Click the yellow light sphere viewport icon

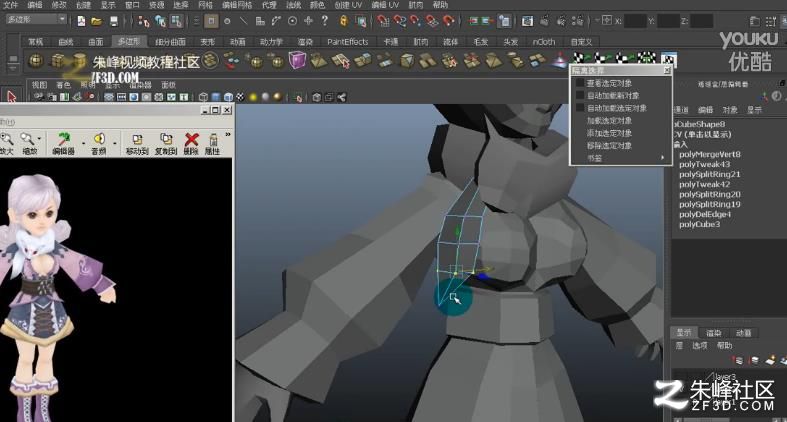click(253, 97)
